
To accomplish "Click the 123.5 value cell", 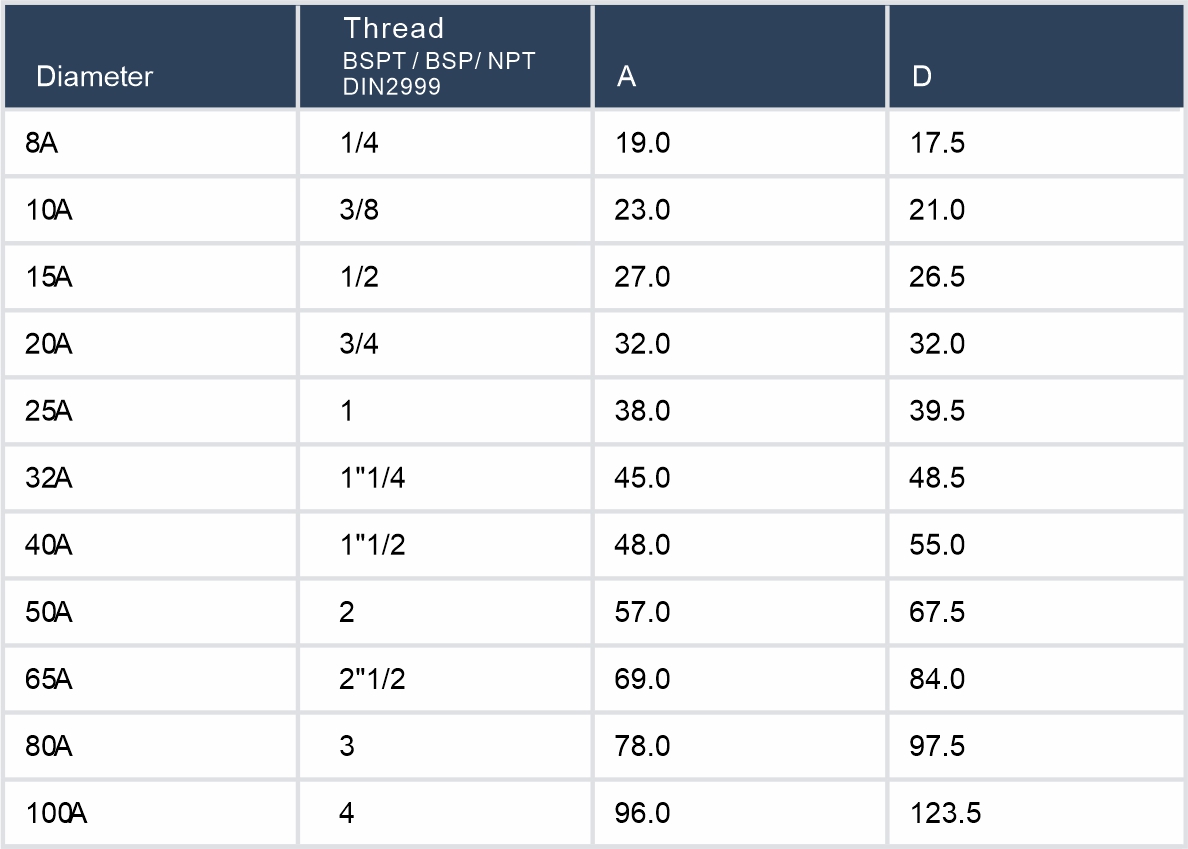I will click(x=946, y=813).
